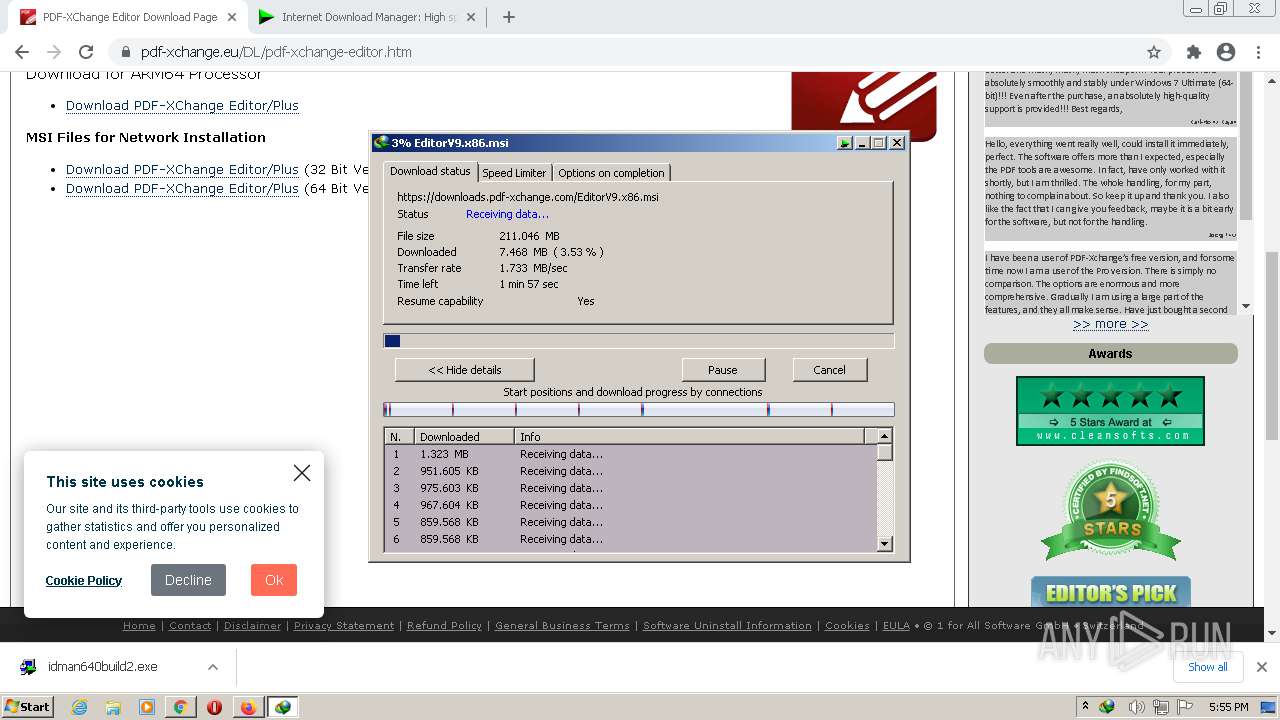The height and width of the screenshot is (720, 1280).
Task: Reload the page with refresh icon
Action: [86, 52]
